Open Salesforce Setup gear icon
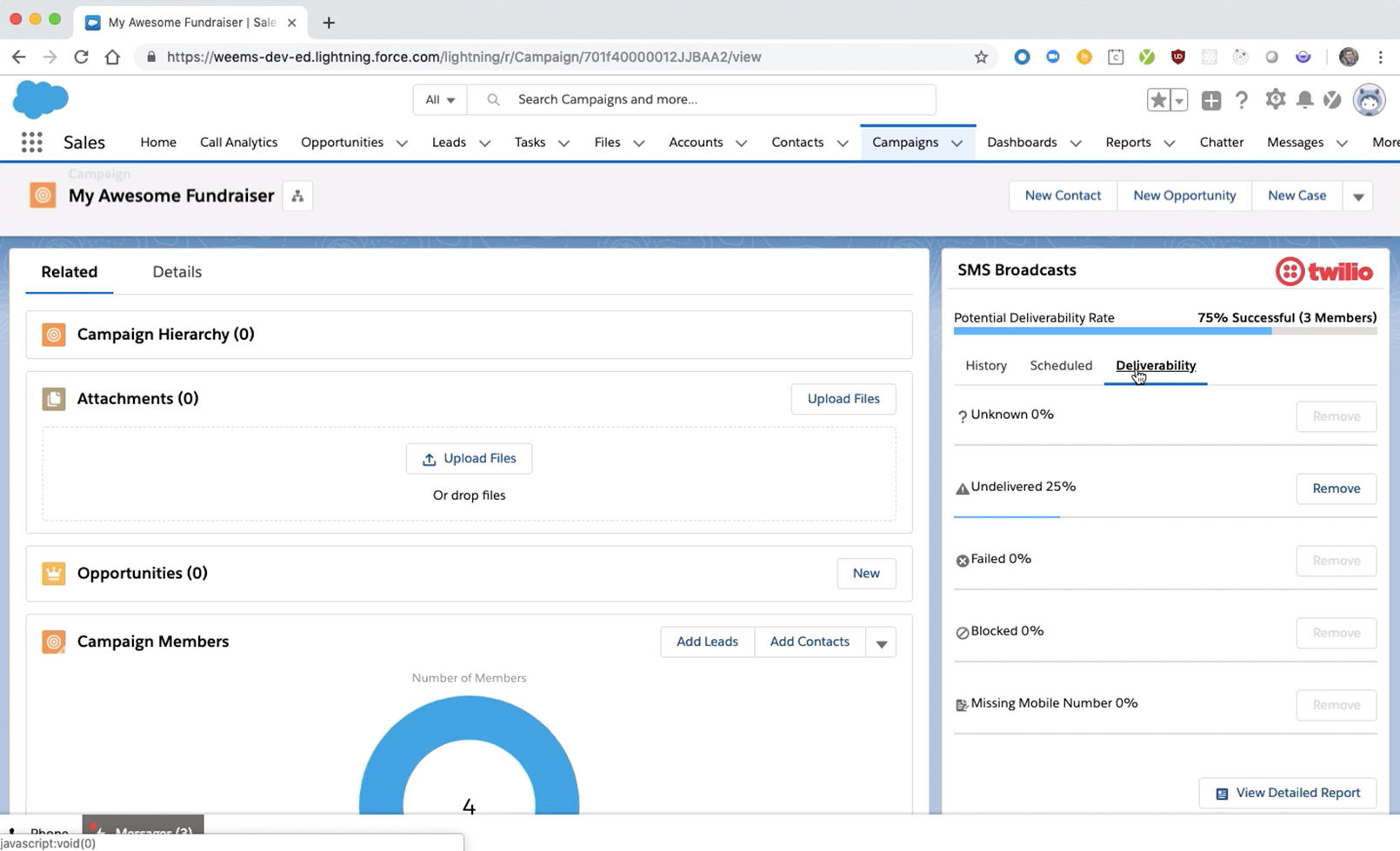 click(1275, 100)
